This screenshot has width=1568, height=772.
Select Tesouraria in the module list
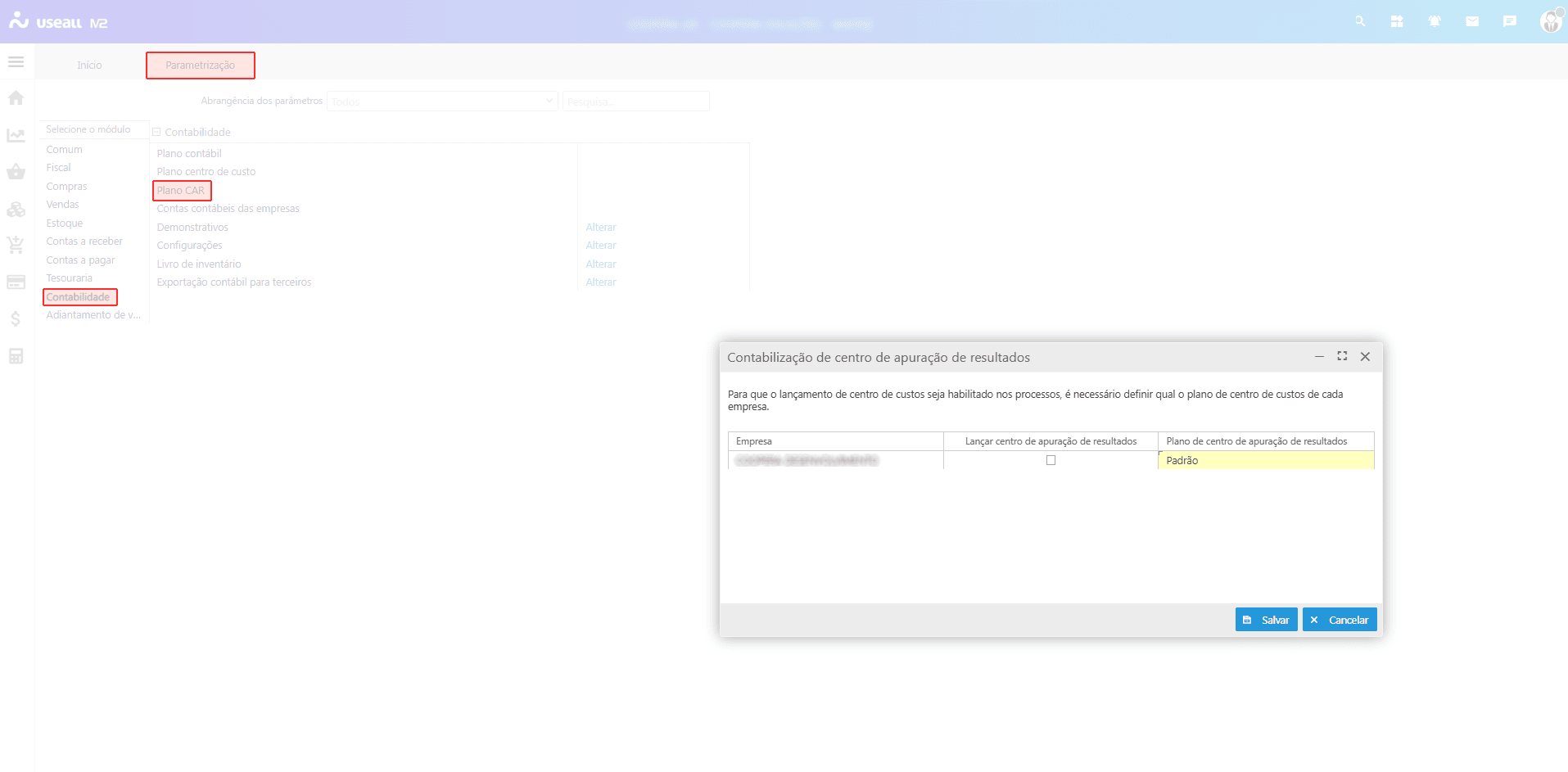[x=70, y=278]
